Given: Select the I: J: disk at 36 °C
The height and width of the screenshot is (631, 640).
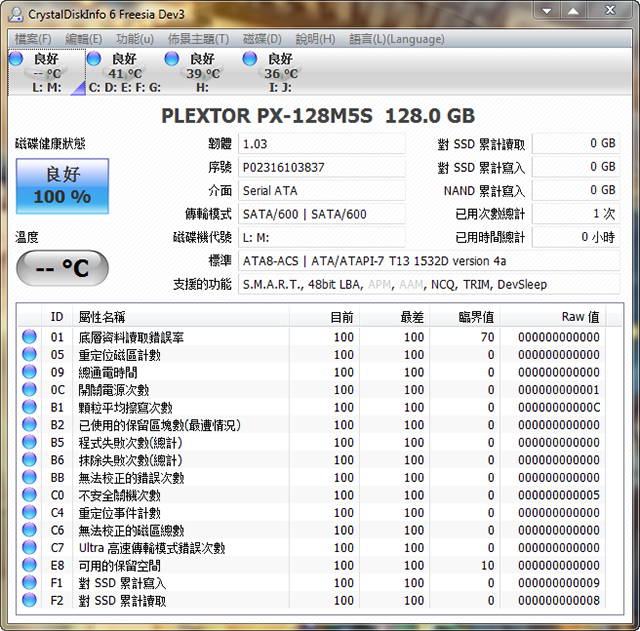Looking at the screenshot, I should pyautogui.click(x=280, y=73).
